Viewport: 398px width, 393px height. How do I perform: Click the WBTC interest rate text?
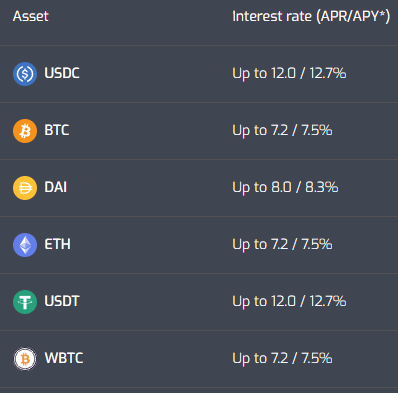click(282, 358)
